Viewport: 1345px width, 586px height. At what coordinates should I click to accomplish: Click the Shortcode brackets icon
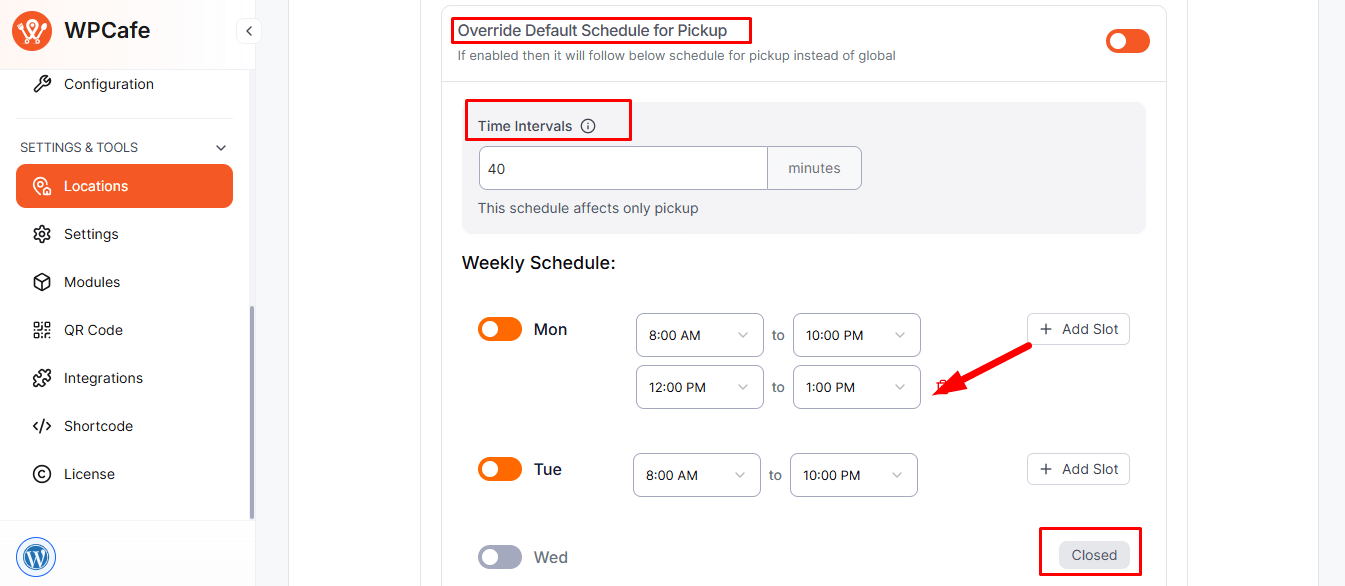tap(42, 426)
